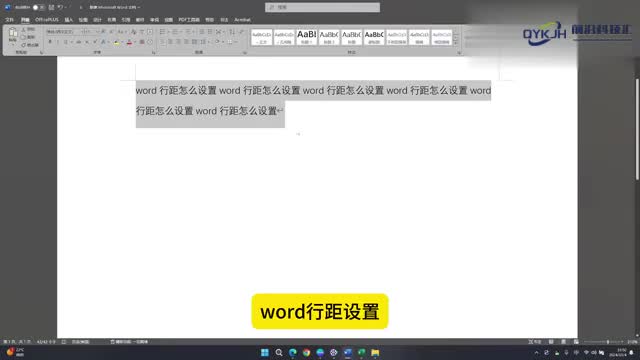Image resolution: width=640 pixels, height=360 pixels.
Task: Open the Change Case Aa dropdown
Action: pyautogui.click(x=122, y=31)
